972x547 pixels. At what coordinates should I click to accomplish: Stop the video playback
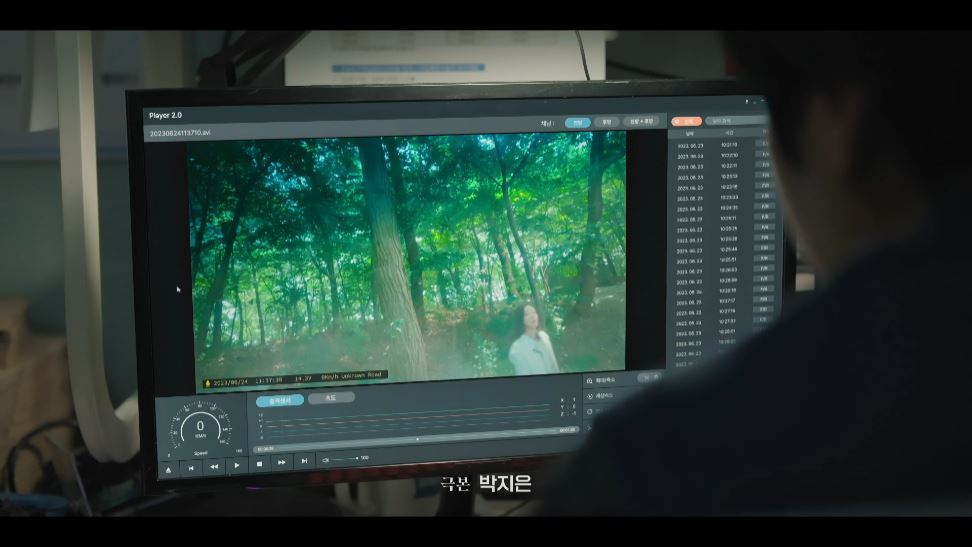click(x=259, y=463)
